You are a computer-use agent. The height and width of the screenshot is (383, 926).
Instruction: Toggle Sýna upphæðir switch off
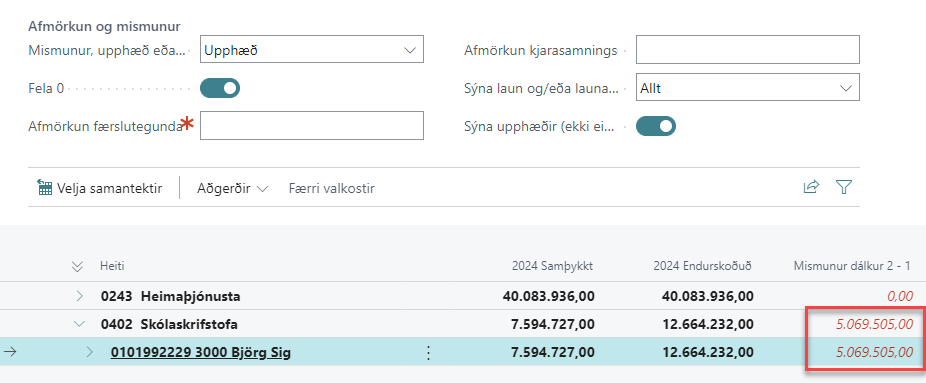(x=656, y=126)
